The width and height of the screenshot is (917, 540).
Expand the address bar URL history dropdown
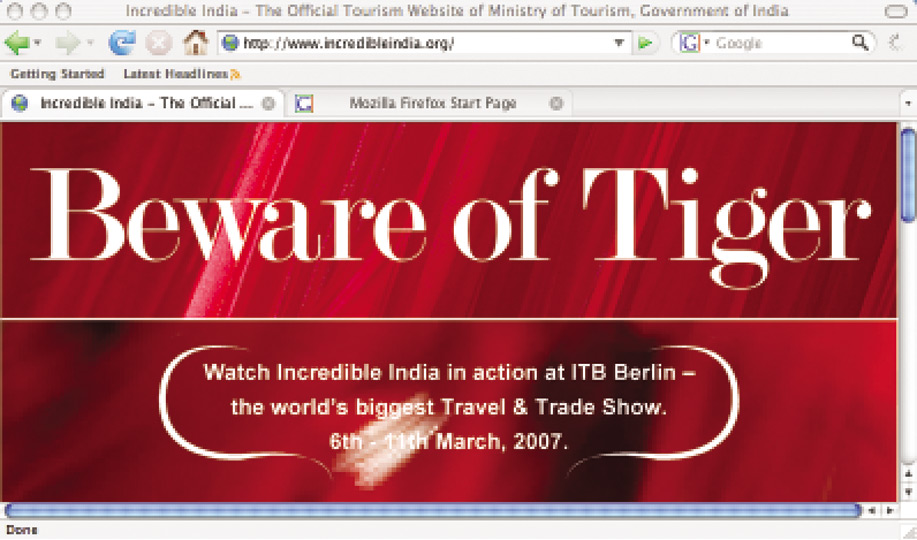point(620,44)
